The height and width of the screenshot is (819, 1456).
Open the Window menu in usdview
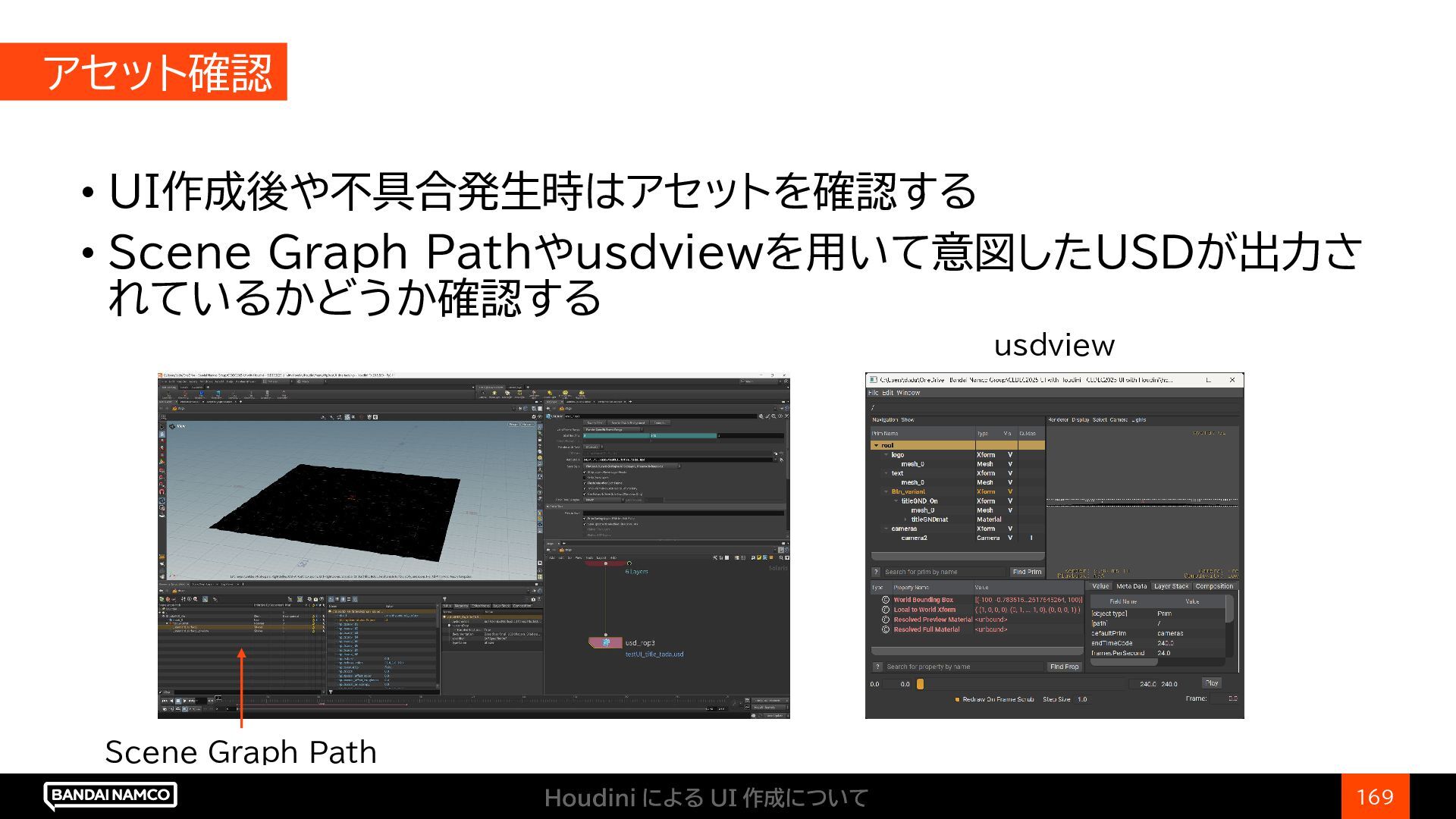pos(908,393)
